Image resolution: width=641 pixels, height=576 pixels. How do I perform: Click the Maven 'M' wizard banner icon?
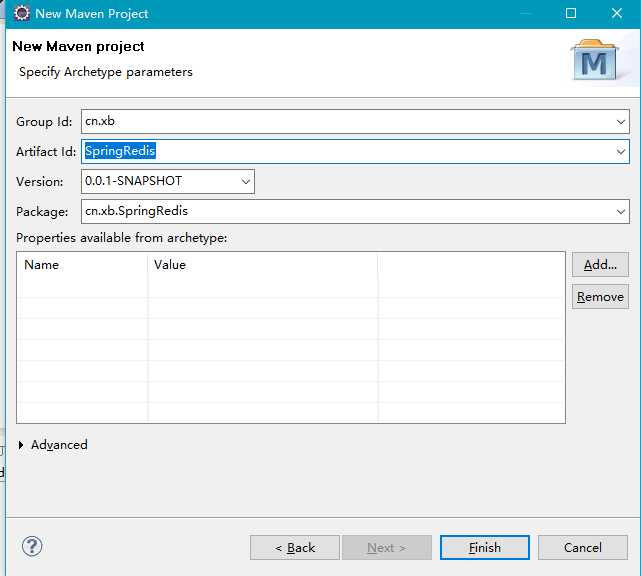pos(594,60)
